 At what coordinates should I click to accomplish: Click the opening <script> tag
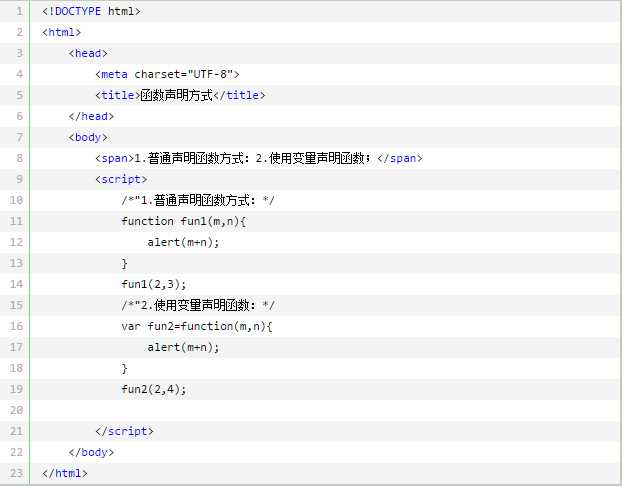[x=121, y=179]
